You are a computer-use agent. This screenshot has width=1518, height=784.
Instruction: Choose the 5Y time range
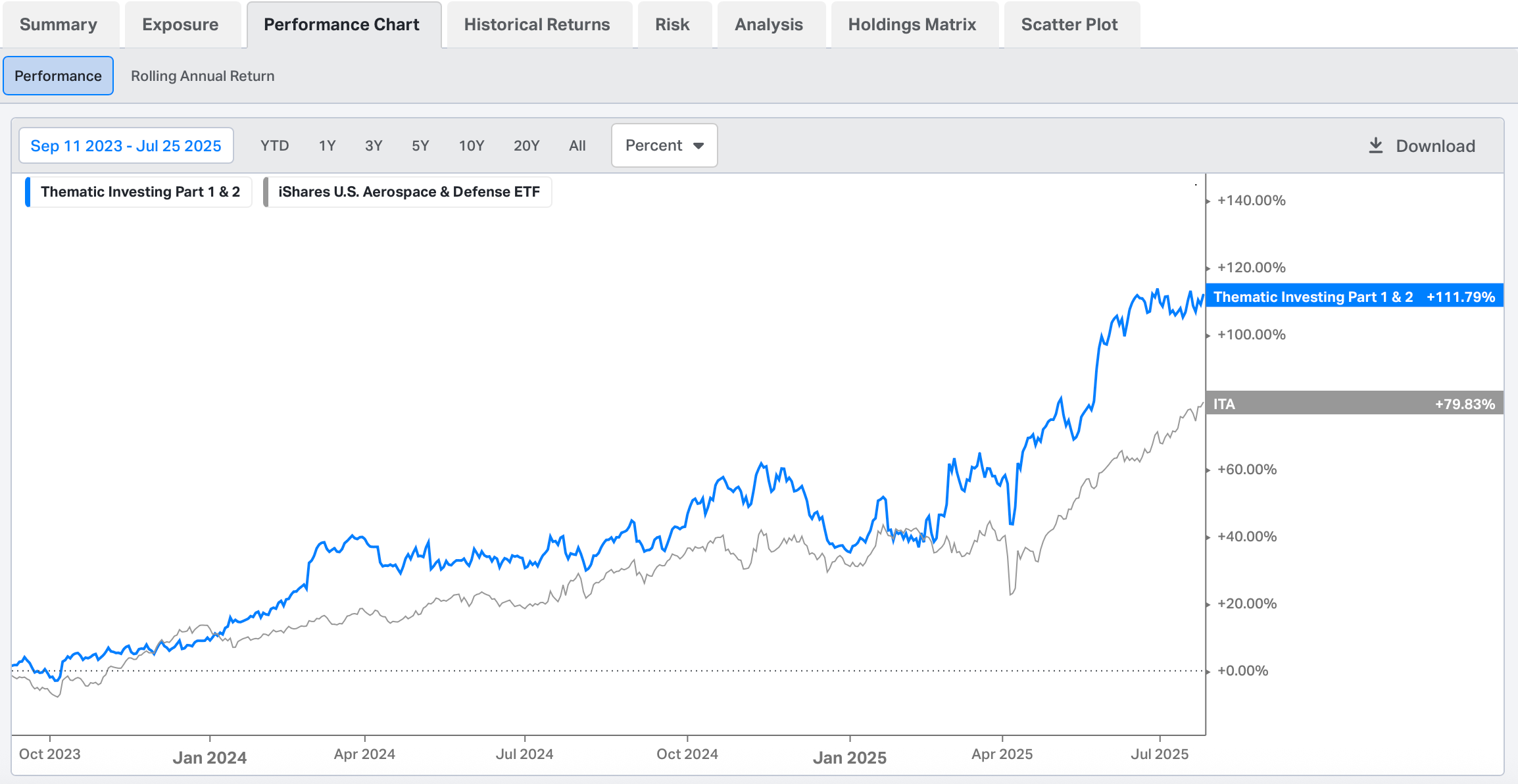coord(420,145)
